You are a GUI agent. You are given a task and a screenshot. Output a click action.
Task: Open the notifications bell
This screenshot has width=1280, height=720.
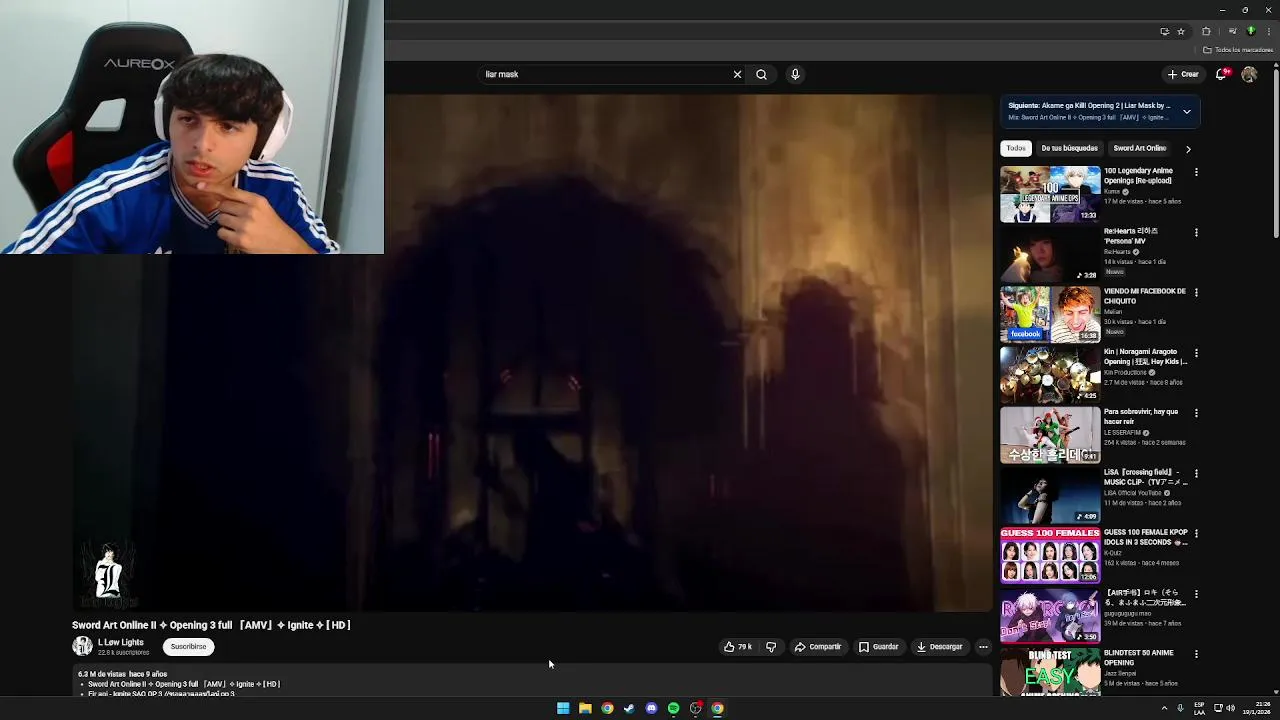click(1221, 74)
